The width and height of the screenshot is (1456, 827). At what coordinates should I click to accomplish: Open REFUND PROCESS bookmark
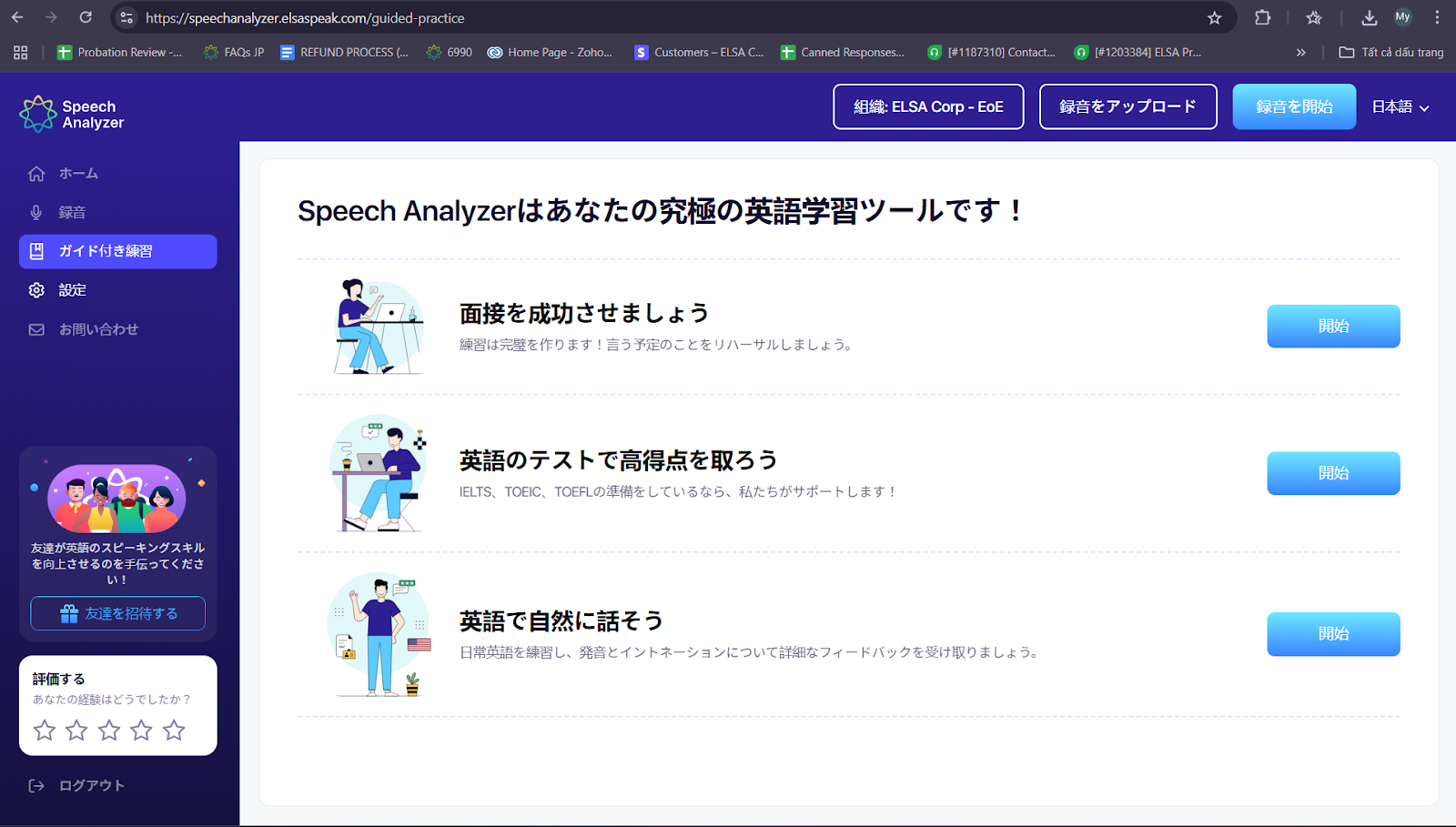[344, 52]
